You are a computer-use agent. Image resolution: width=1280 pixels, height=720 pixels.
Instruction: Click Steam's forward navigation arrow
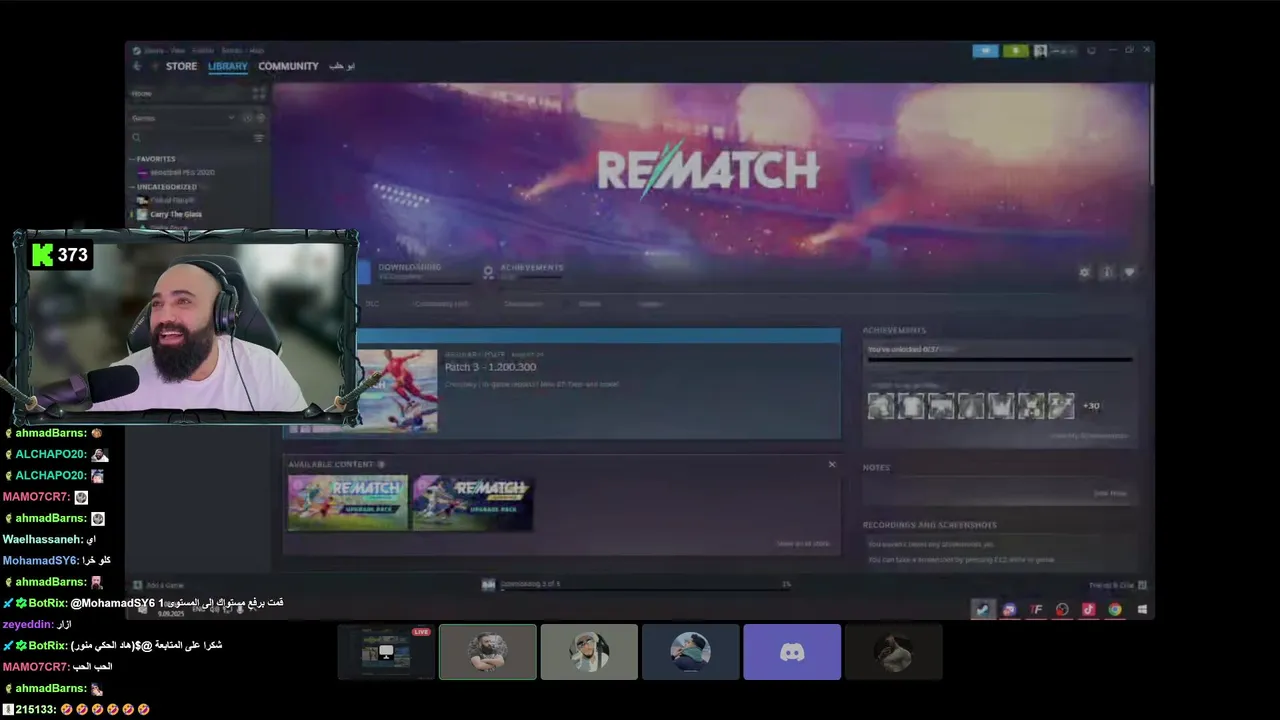pos(154,66)
